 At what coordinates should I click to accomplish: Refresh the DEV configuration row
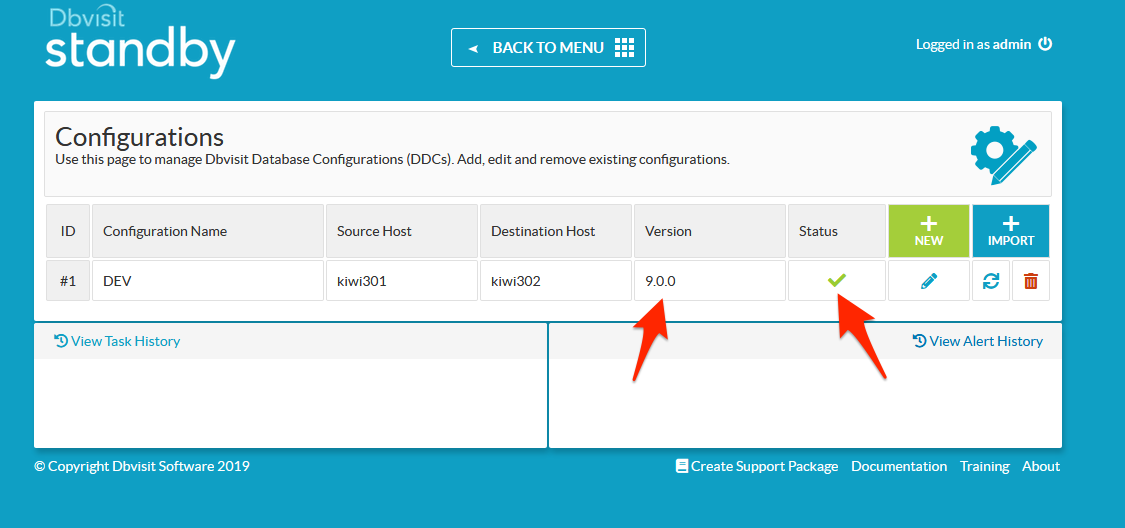coord(991,281)
